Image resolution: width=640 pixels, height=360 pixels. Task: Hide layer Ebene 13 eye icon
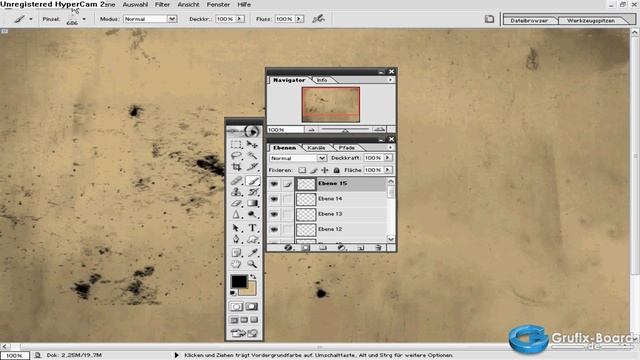[274, 214]
